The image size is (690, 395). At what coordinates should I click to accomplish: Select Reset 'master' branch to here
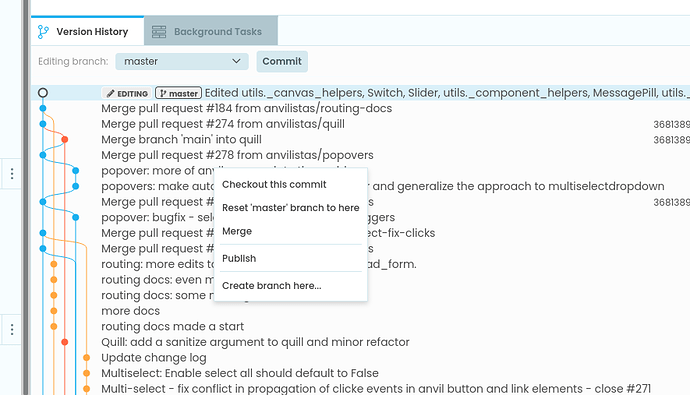click(x=290, y=208)
